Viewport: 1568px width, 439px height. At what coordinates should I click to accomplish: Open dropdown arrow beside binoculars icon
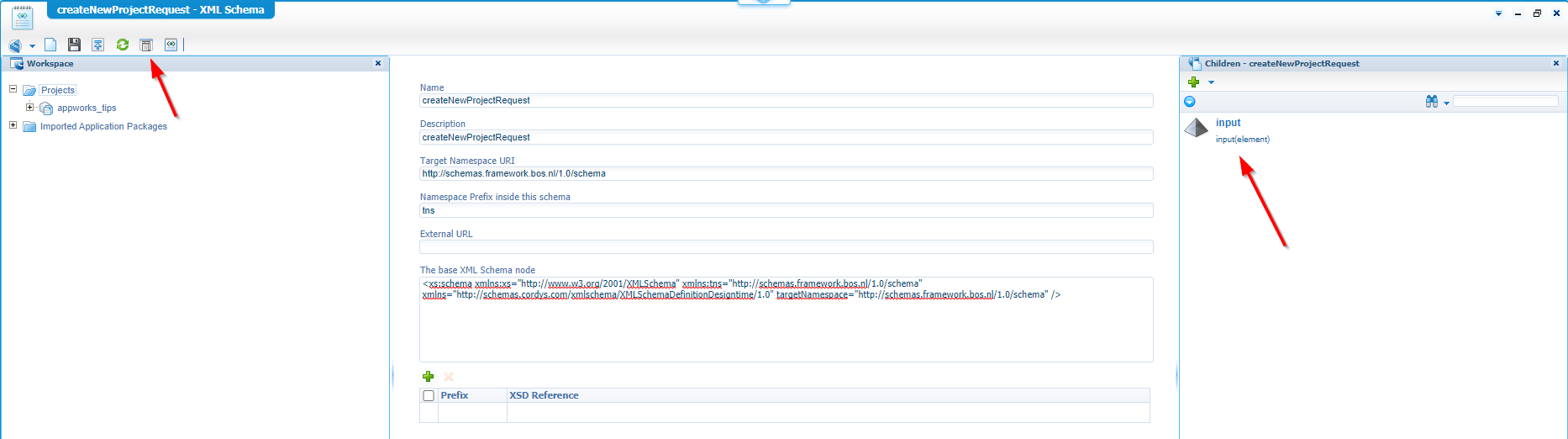click(1446, 103)
